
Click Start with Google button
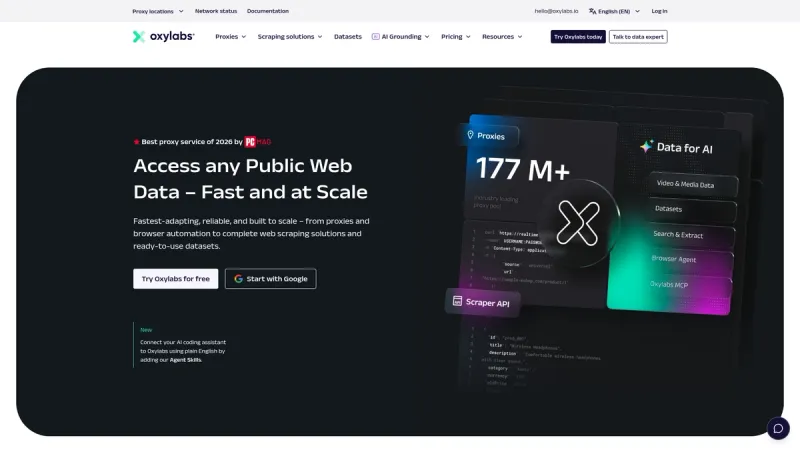click(x=270, y=279)
